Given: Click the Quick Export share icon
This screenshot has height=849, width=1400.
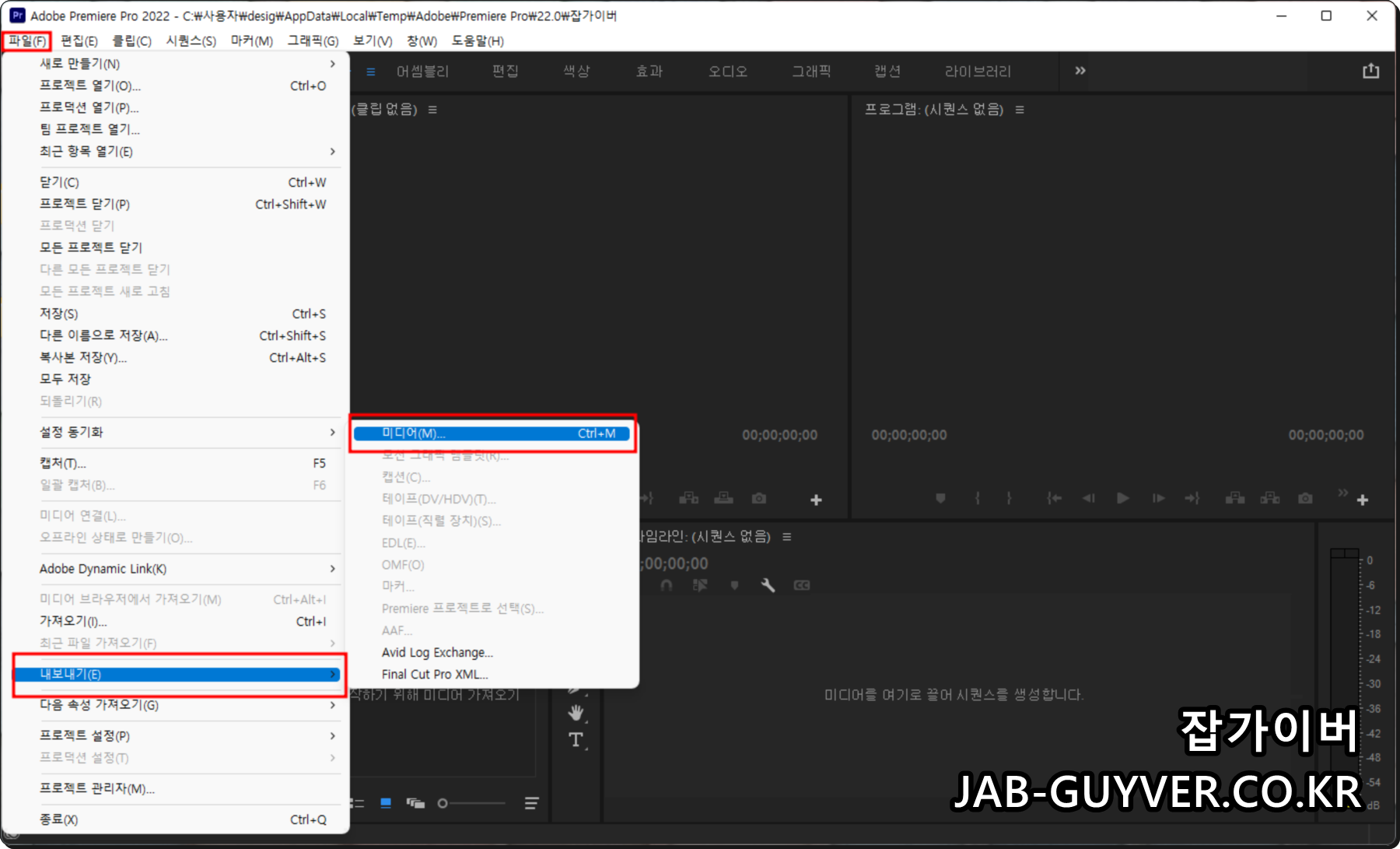Looking at the screenshot, I should [x=1370, y=71].
